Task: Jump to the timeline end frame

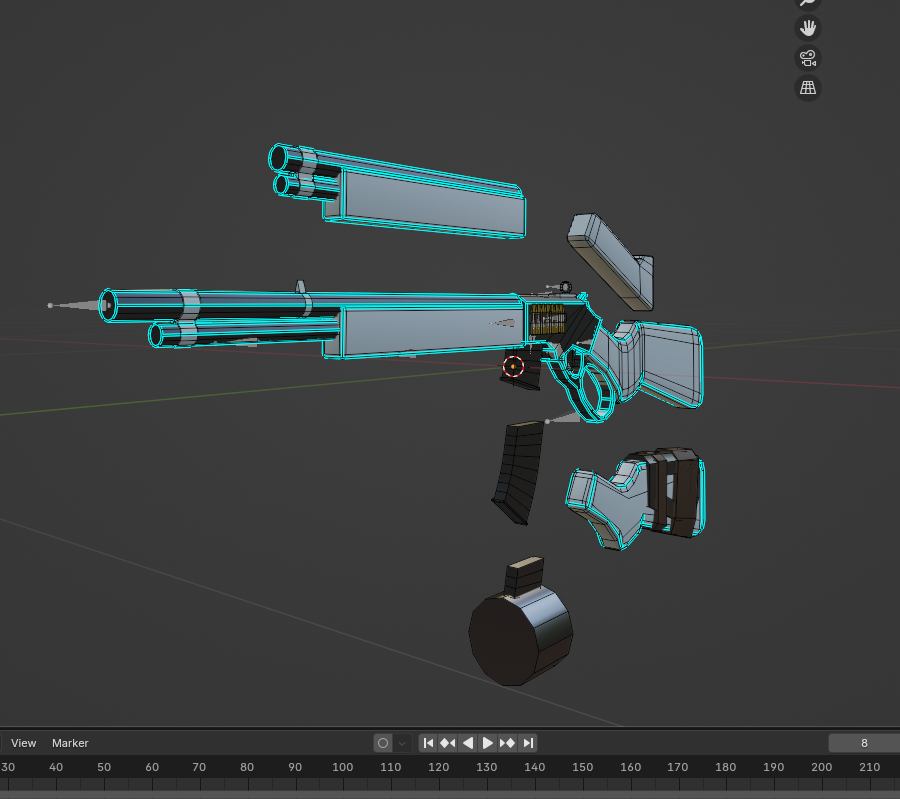Action: point(528,743)
